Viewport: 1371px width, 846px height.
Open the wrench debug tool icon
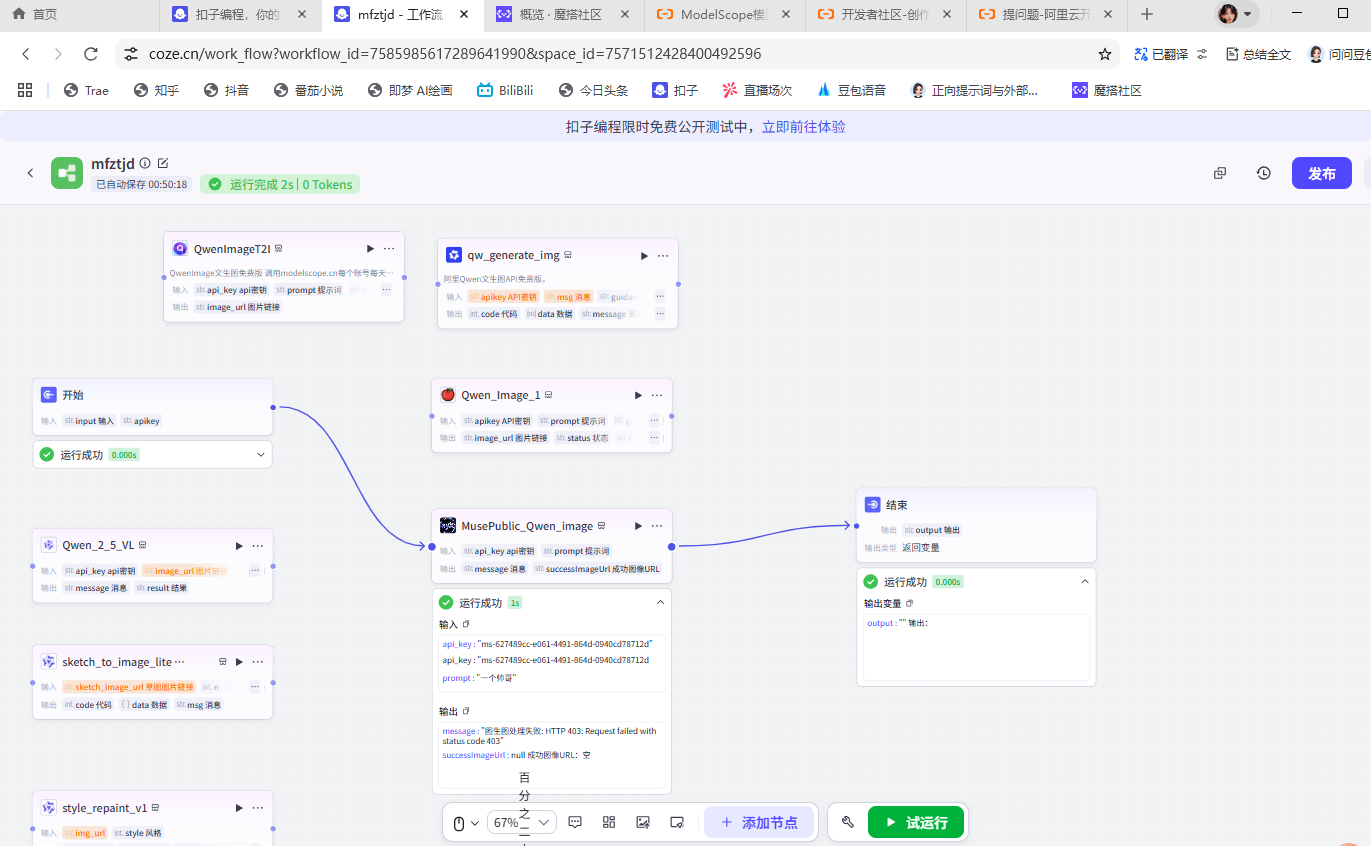[848, 822]
